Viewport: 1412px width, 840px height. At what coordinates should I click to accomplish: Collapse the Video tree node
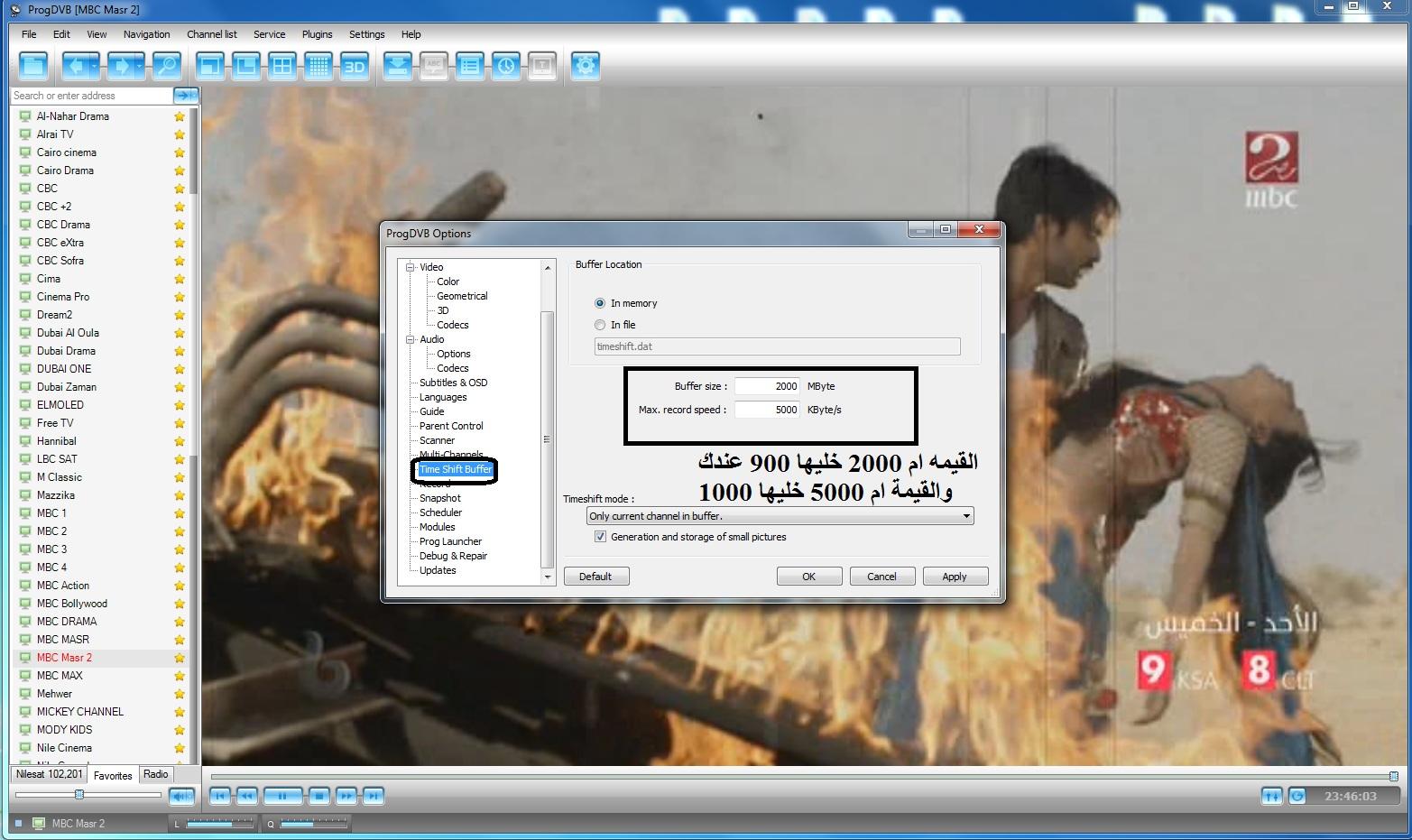(411, 267)
